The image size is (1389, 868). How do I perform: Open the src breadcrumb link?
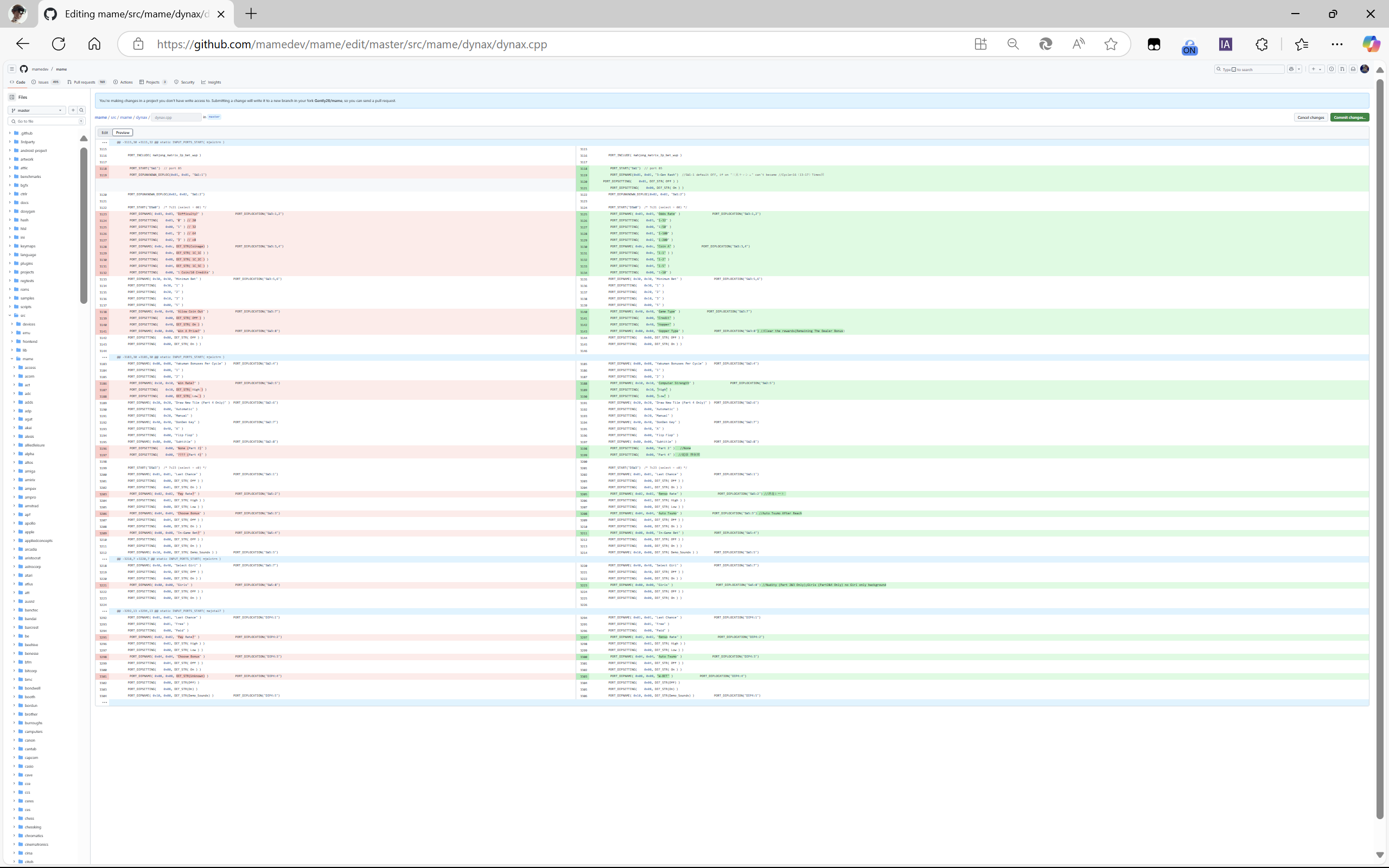113,117
